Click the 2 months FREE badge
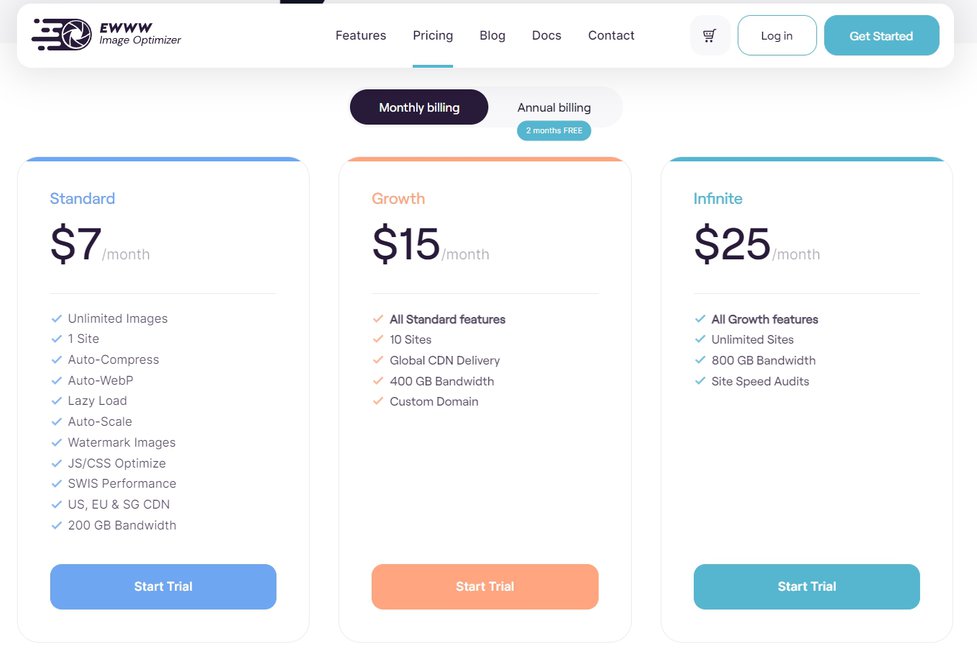Screen dimensions: 977x652 click(x=554, y=131)
